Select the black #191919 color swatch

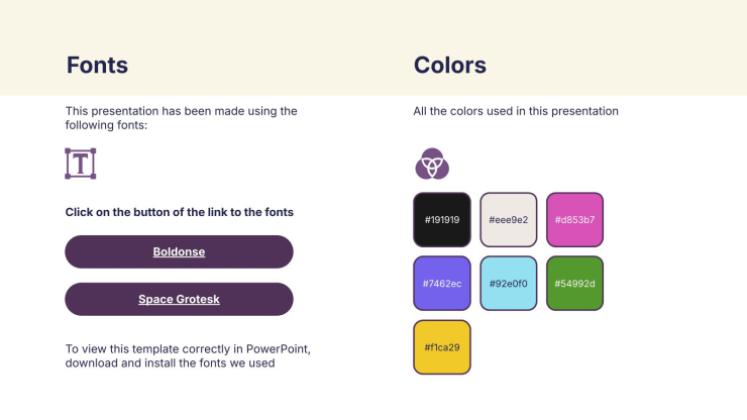point(442,220)
